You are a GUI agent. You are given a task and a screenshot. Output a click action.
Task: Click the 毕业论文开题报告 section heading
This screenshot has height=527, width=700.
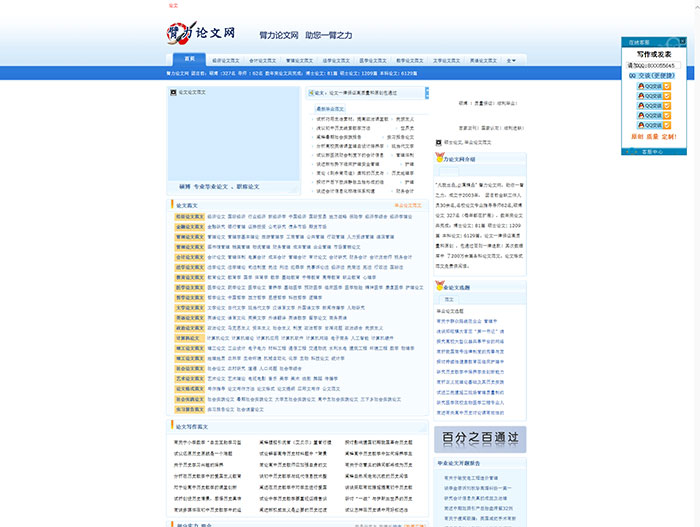click(458, 463)
